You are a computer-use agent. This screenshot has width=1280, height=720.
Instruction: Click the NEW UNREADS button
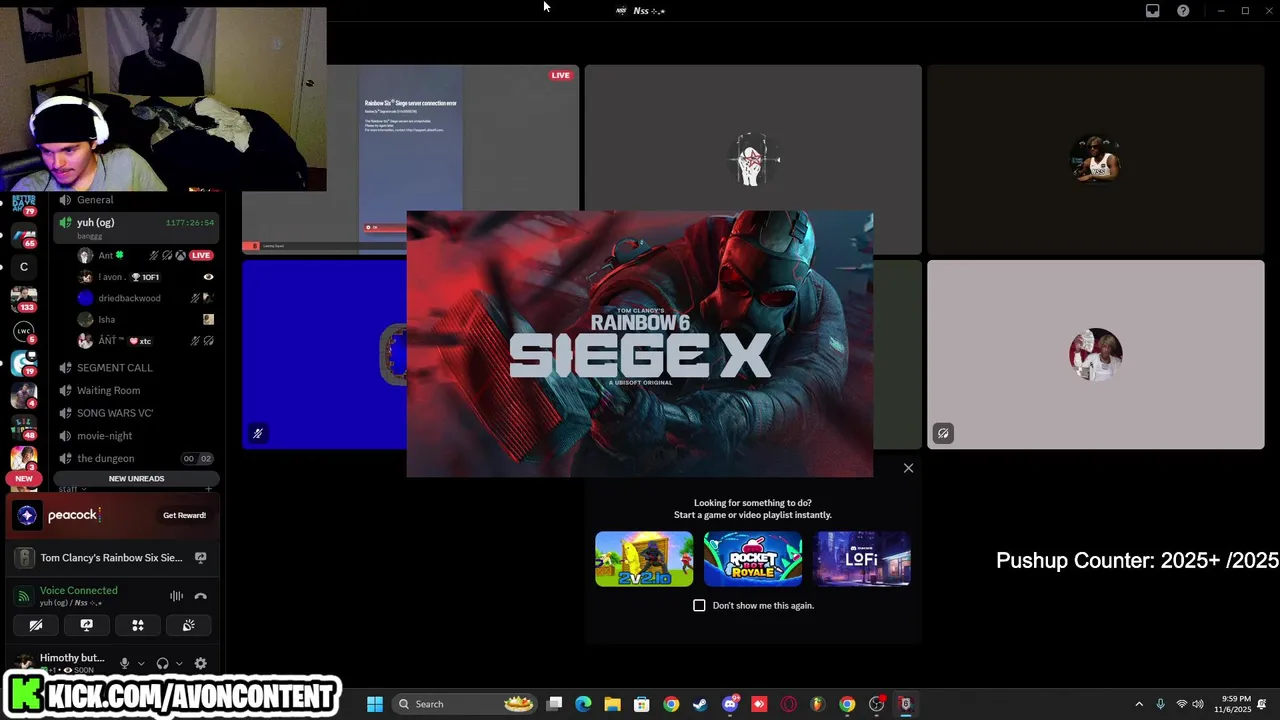(x=136, y=479)
